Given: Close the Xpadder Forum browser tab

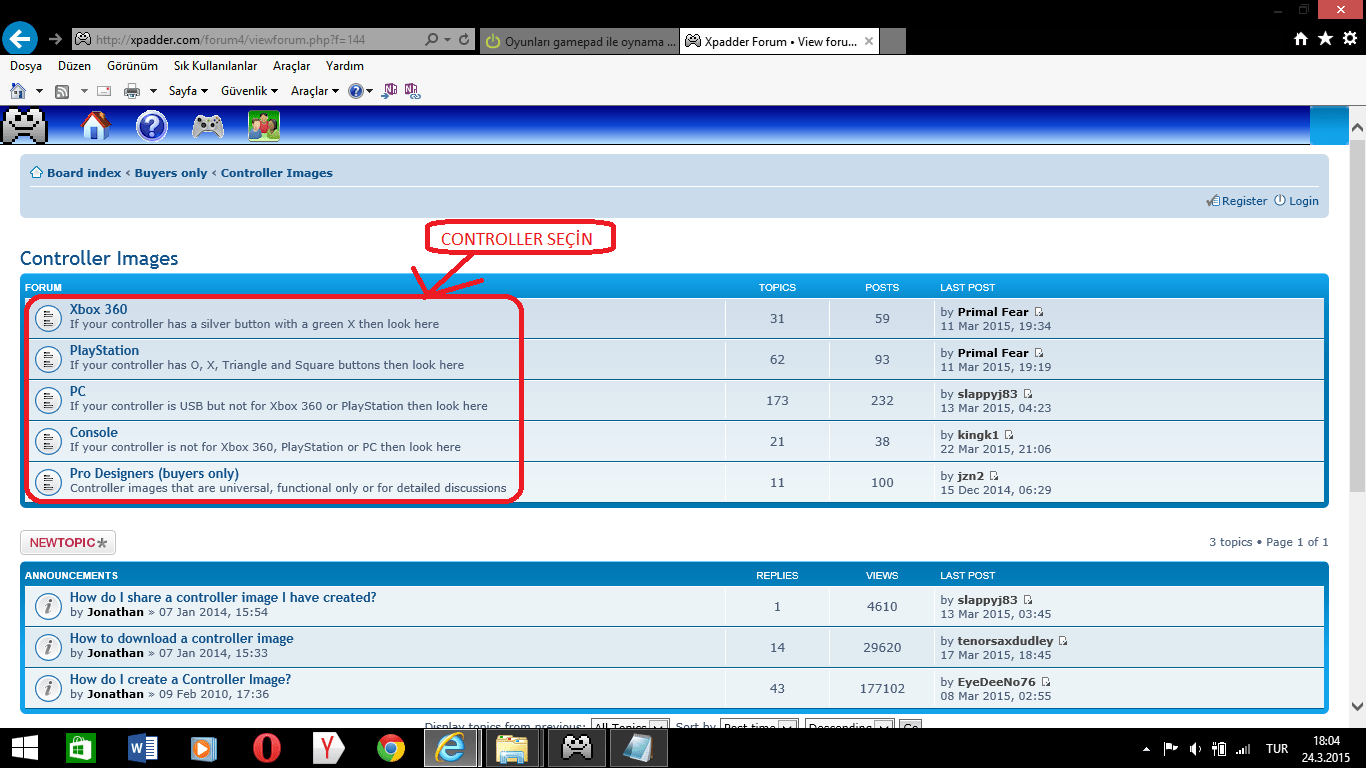Looking at the screenshot, I should [x=869, y=42].
